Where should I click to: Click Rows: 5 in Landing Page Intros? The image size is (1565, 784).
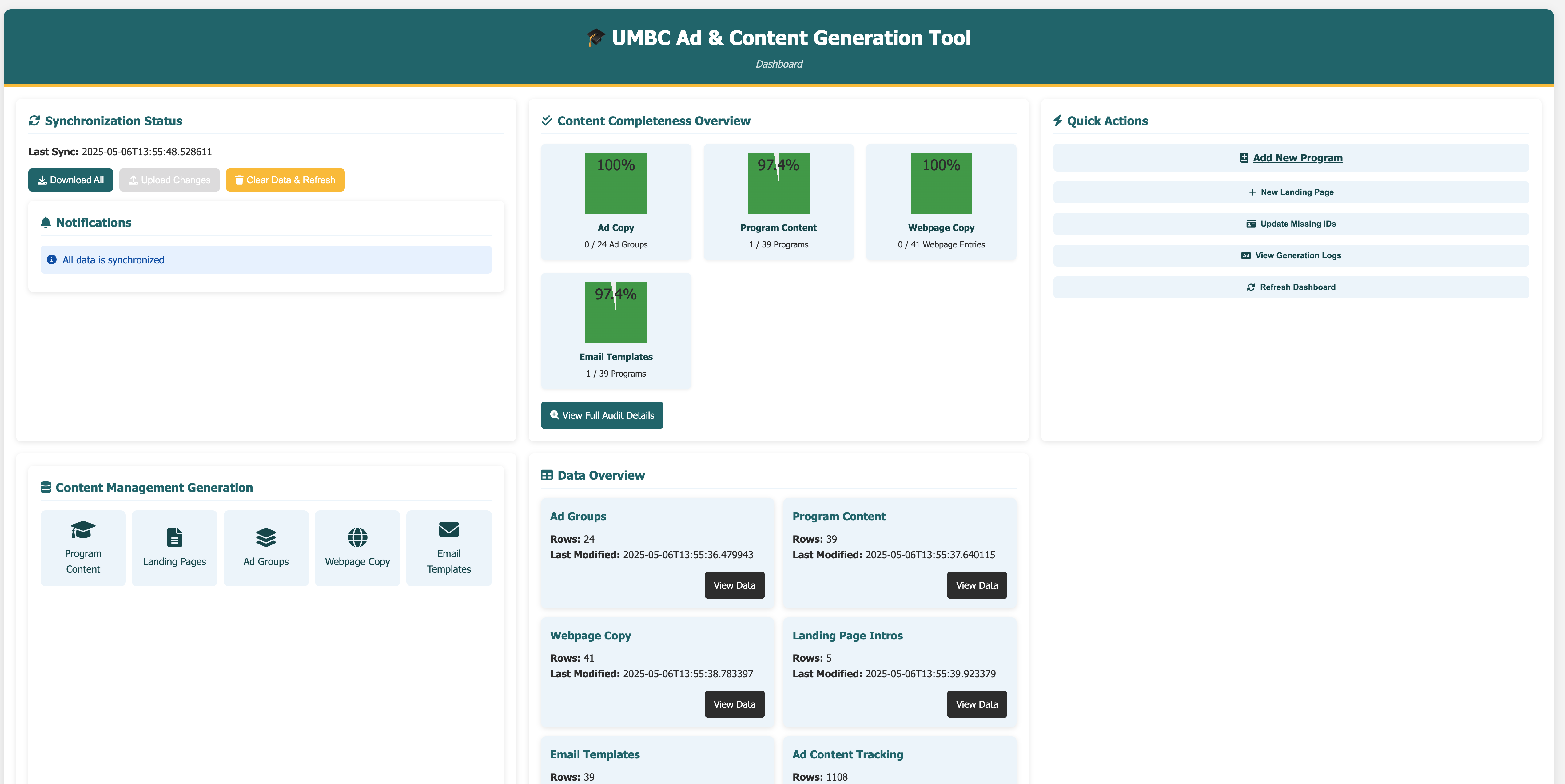coord(812,658)
